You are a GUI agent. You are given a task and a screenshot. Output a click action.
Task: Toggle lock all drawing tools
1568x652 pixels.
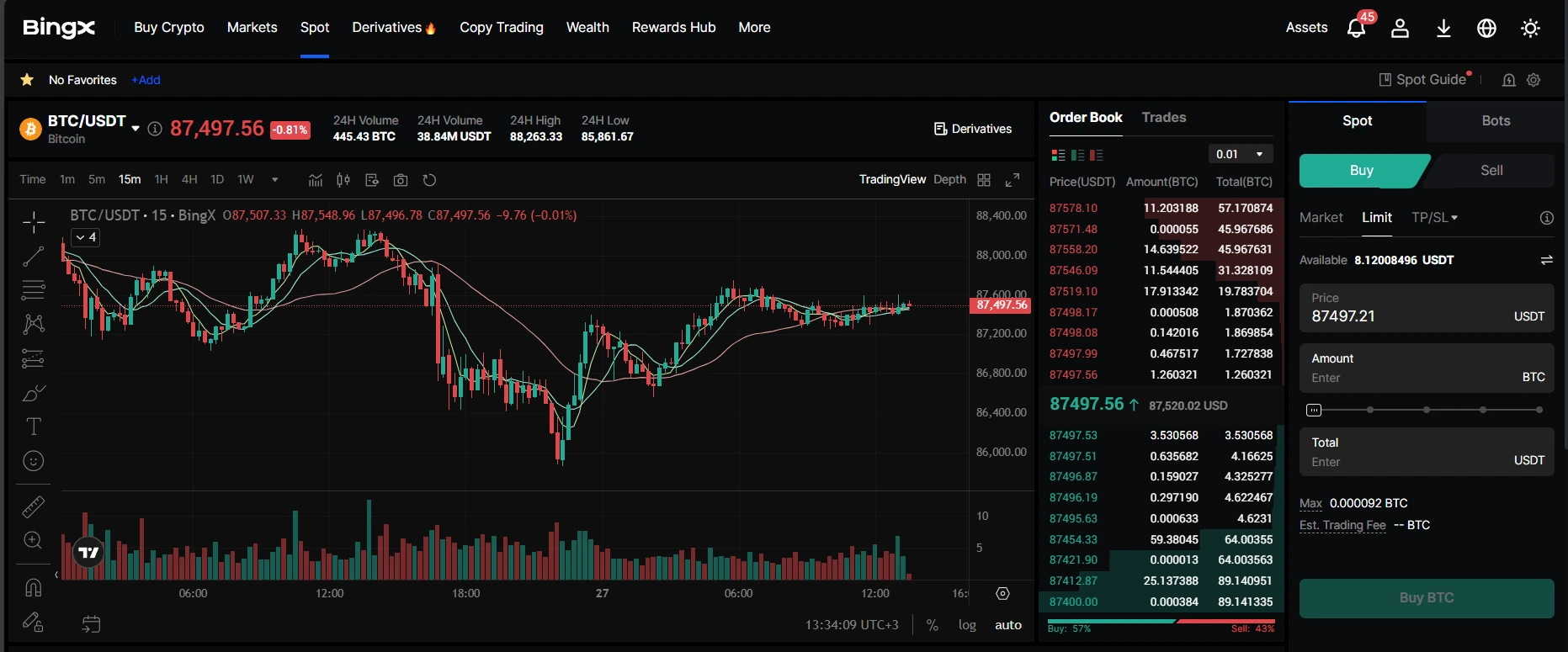[x=34, y=622]
